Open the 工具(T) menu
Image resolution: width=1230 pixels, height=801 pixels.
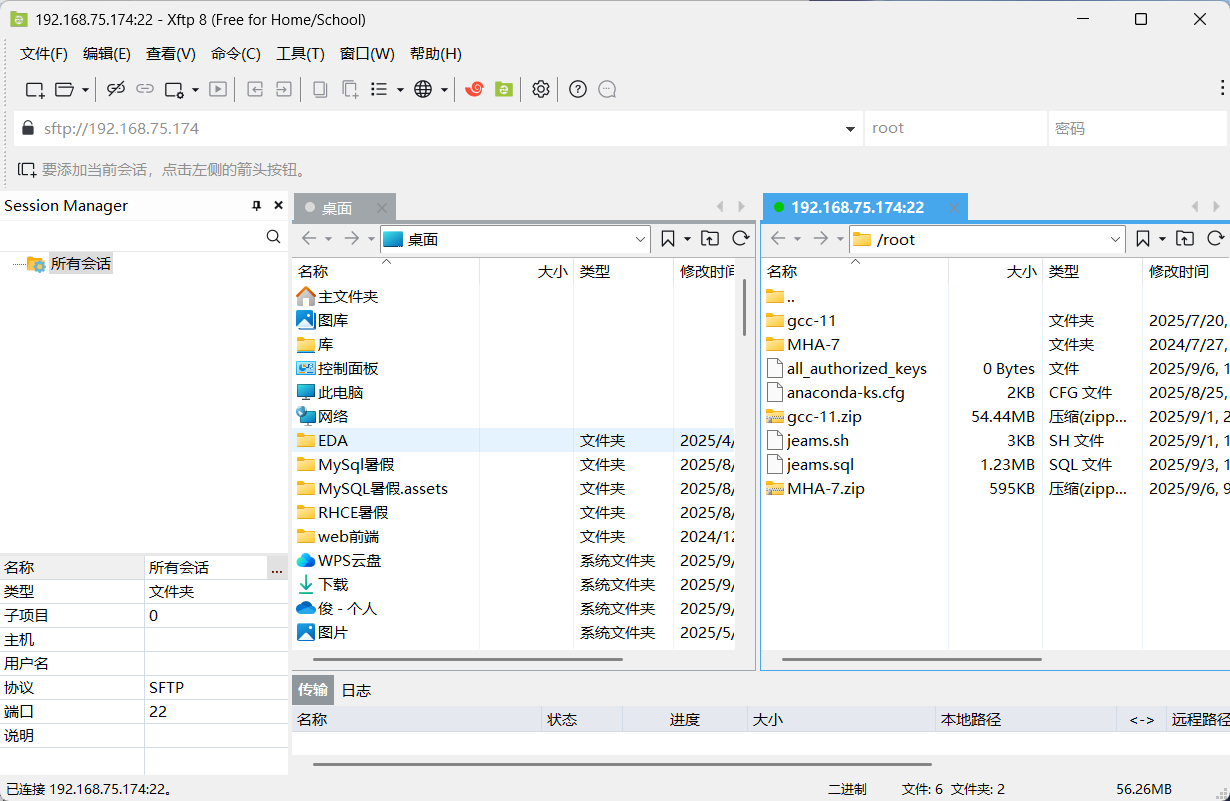pyautogui.click(x=300, y=54)
